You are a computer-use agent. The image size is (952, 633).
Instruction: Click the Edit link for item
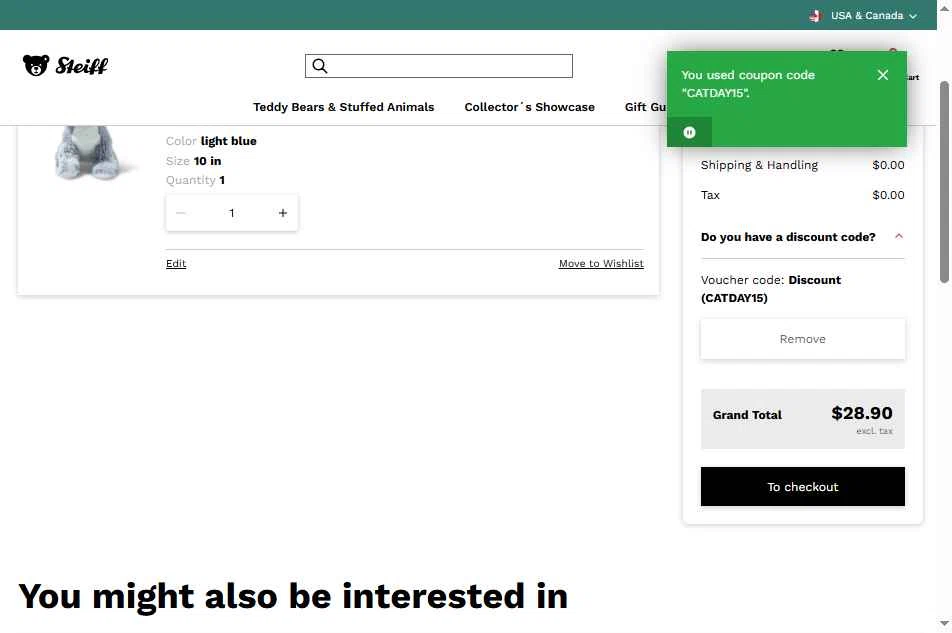(x=176, y=263)
